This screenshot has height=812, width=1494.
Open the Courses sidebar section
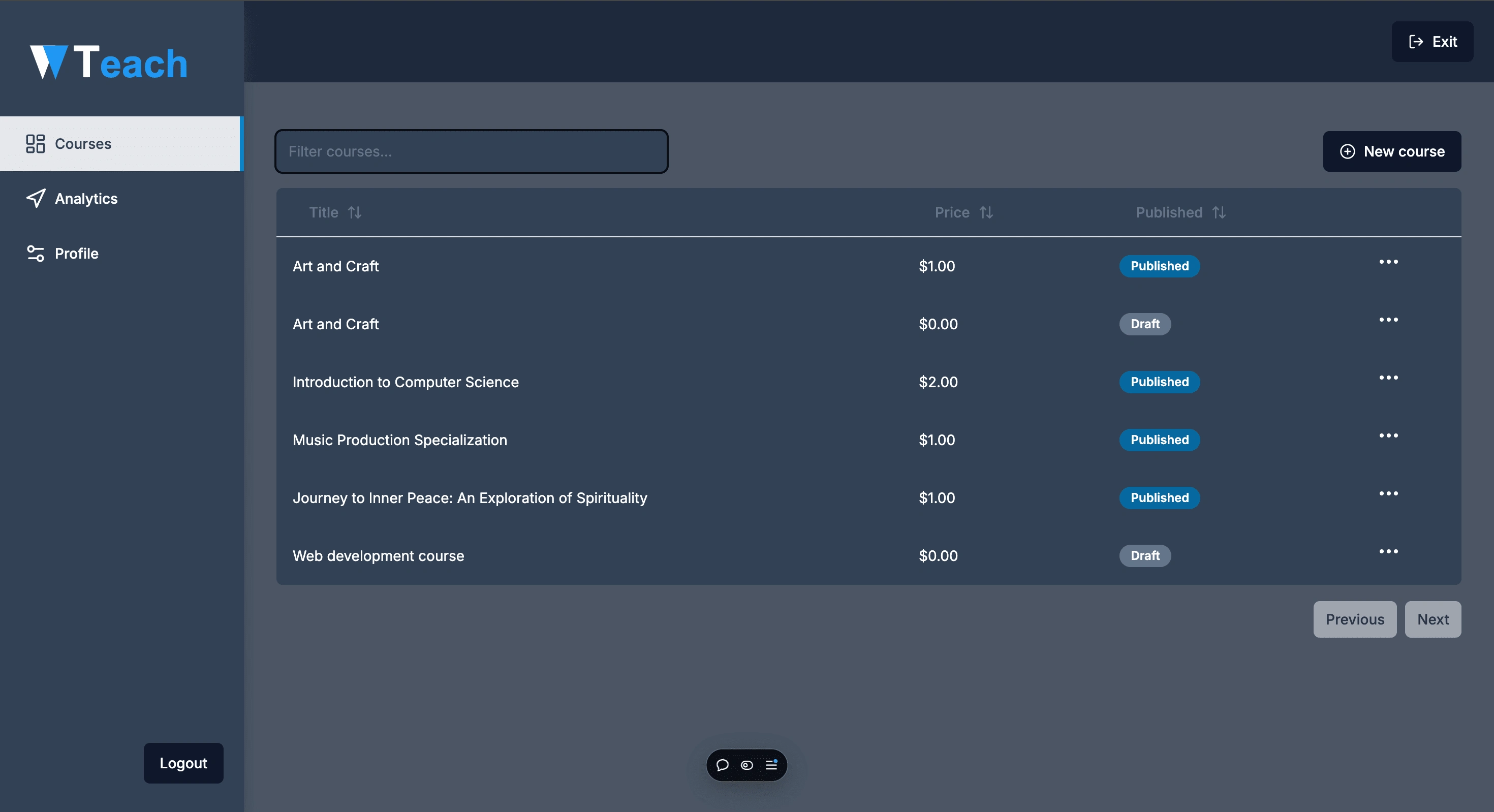point(83,144)
